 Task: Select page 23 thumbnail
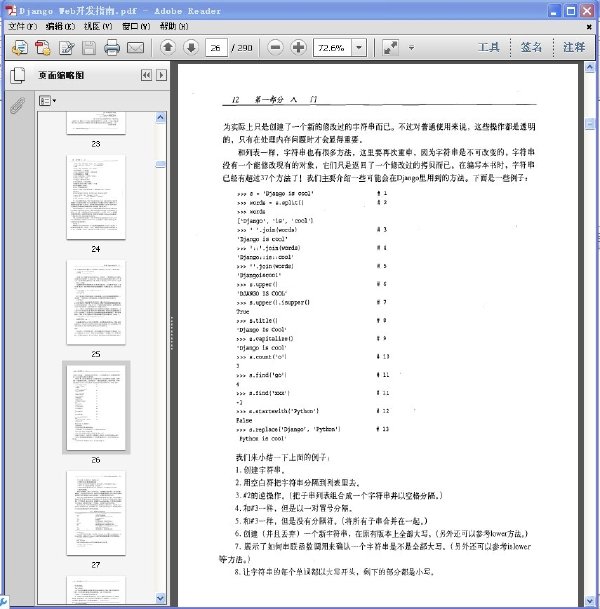click(96, 123)
